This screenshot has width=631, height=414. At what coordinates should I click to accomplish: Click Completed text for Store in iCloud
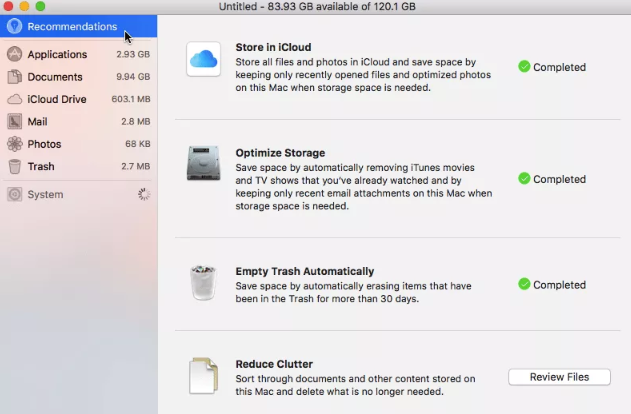click(x=559, y=67)
